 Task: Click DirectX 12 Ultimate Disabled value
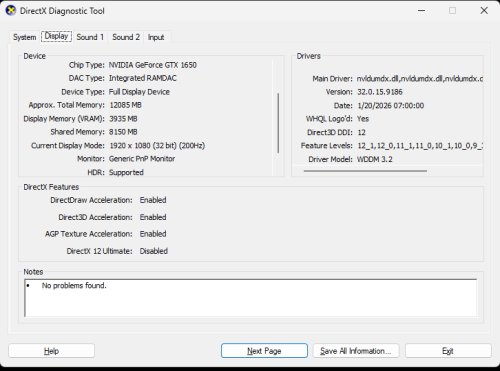[x=153, y=251]
